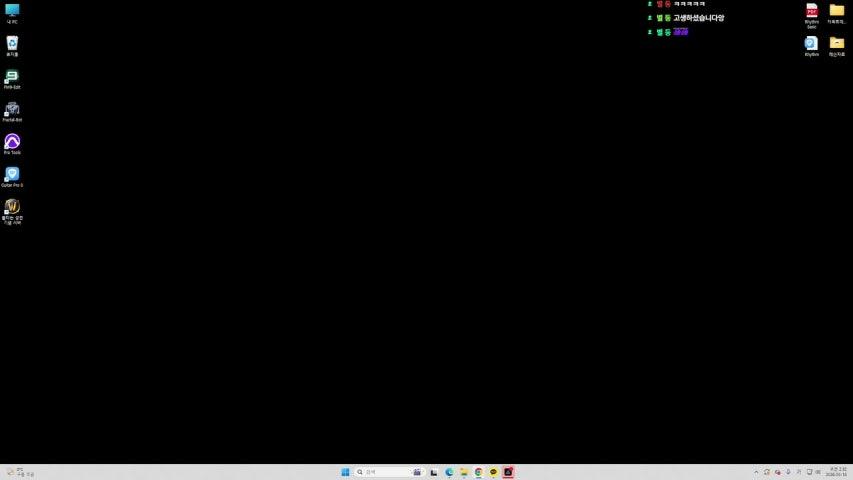
Task: Open File Explorer from the taskbar
Action: [x=463, y=472]
